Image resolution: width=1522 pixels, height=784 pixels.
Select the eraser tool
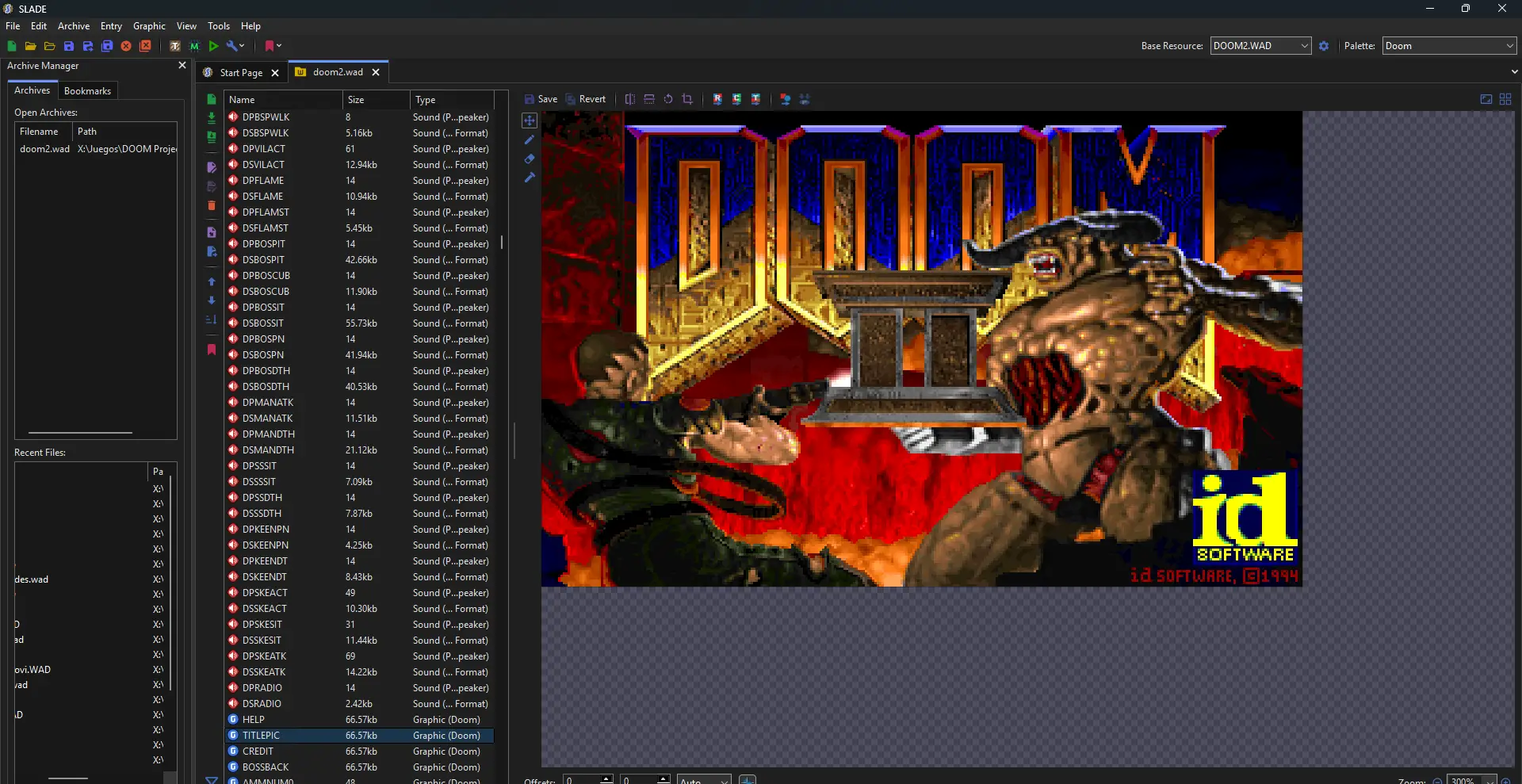(x=530, y=159)
